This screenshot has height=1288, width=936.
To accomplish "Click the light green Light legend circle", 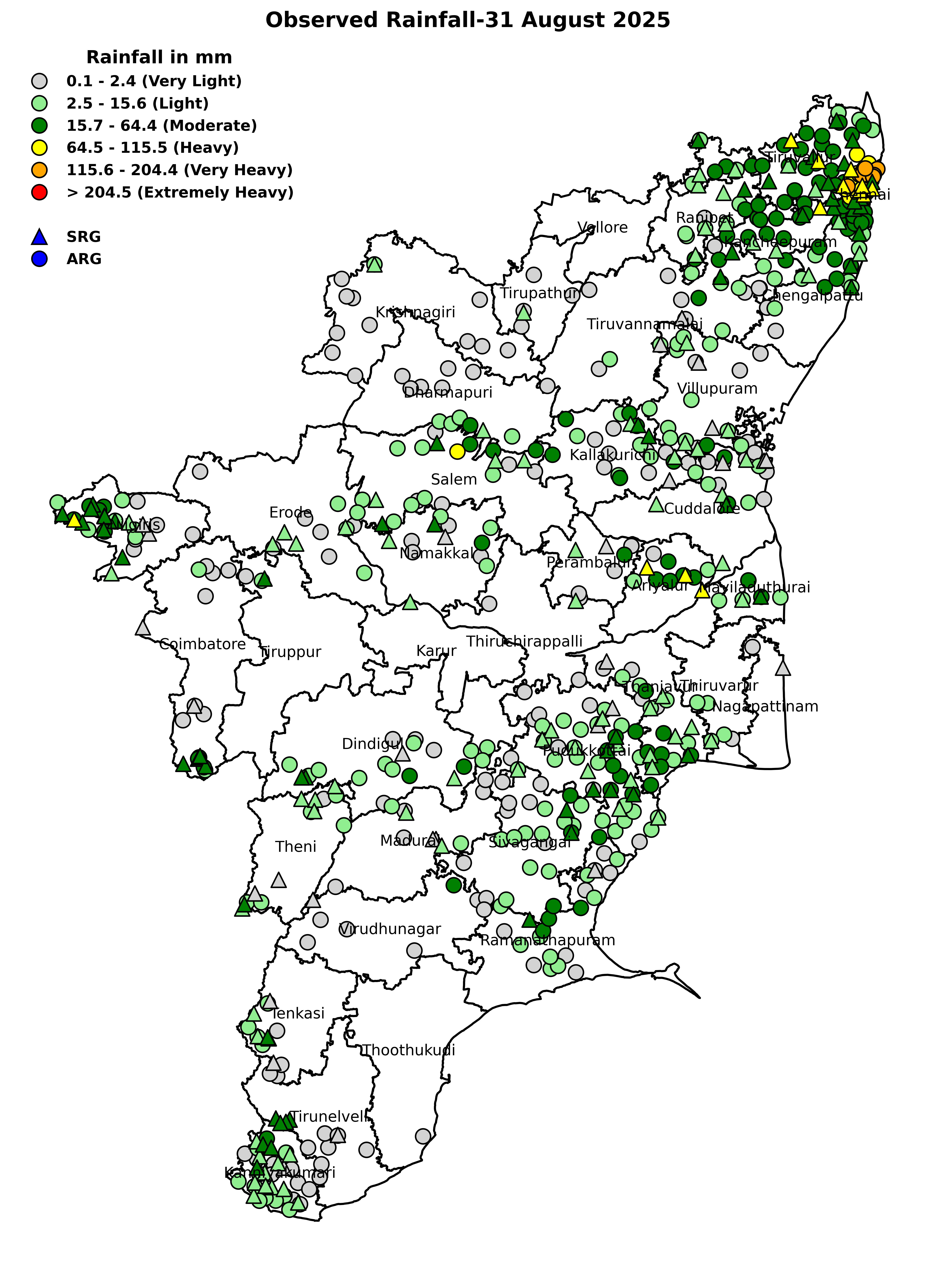I will pos(39,103).
